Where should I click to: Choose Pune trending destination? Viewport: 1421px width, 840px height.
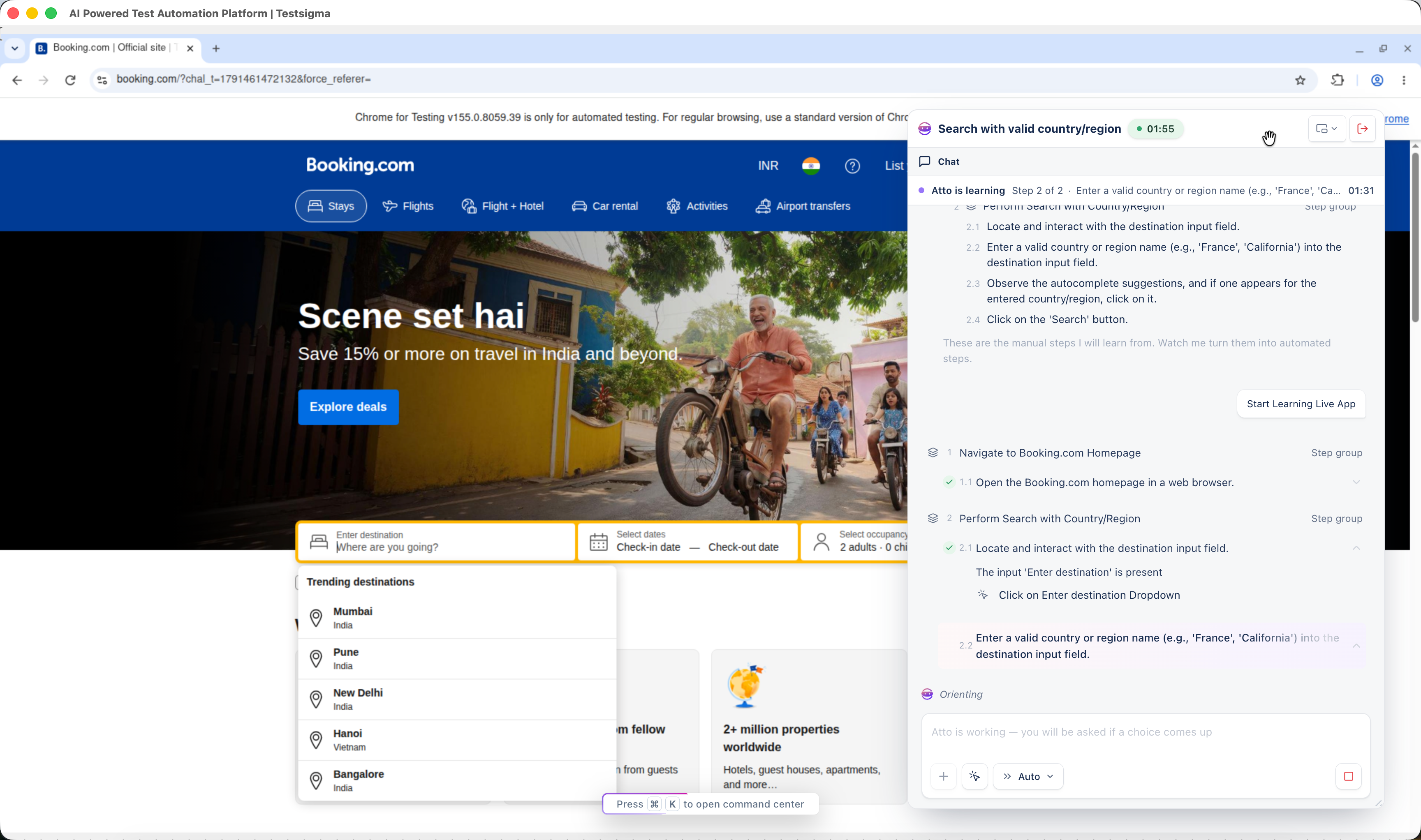pos(457,659)
